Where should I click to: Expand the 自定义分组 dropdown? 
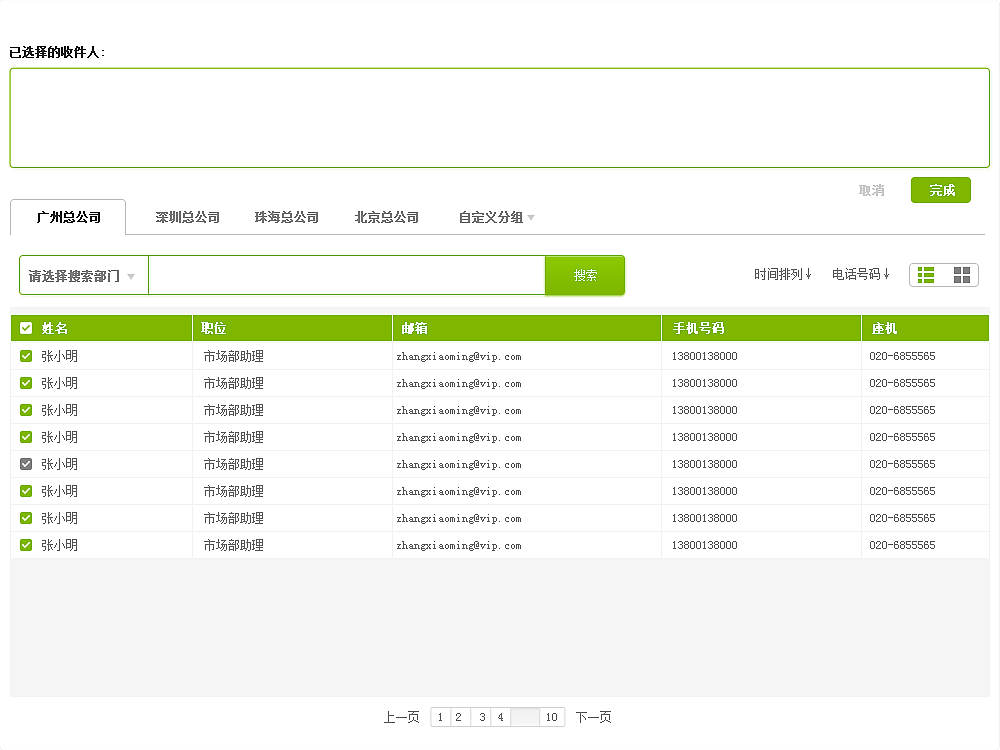coord(495,217)
